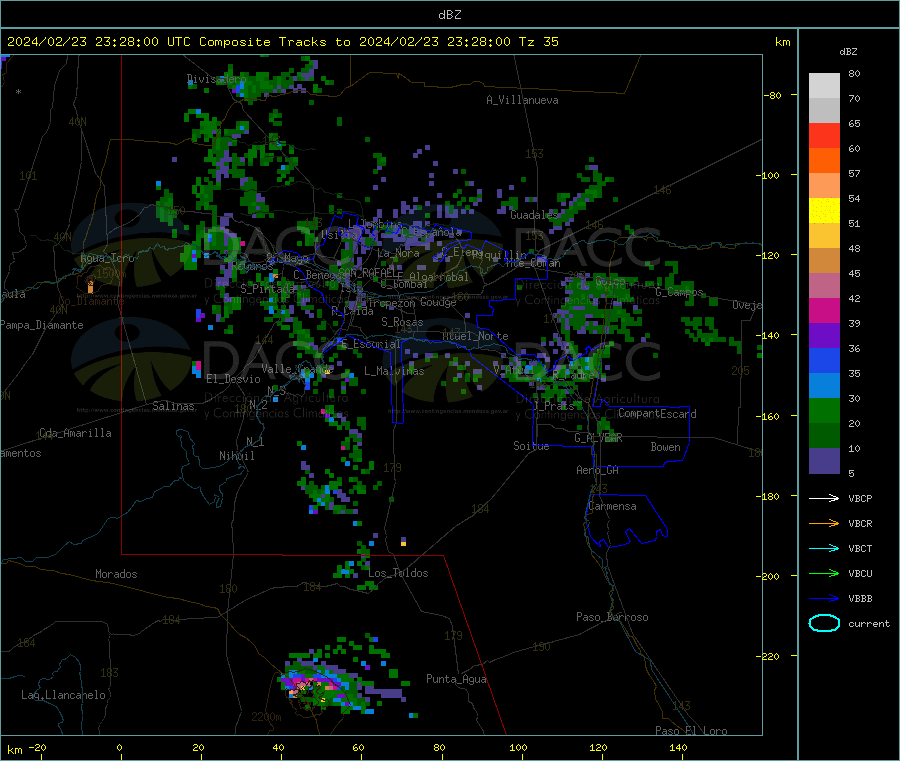This screenshot has height=761, width=900.
Task: Pick the royal blue swatch in dBZ scale
Action: (824, 360)
